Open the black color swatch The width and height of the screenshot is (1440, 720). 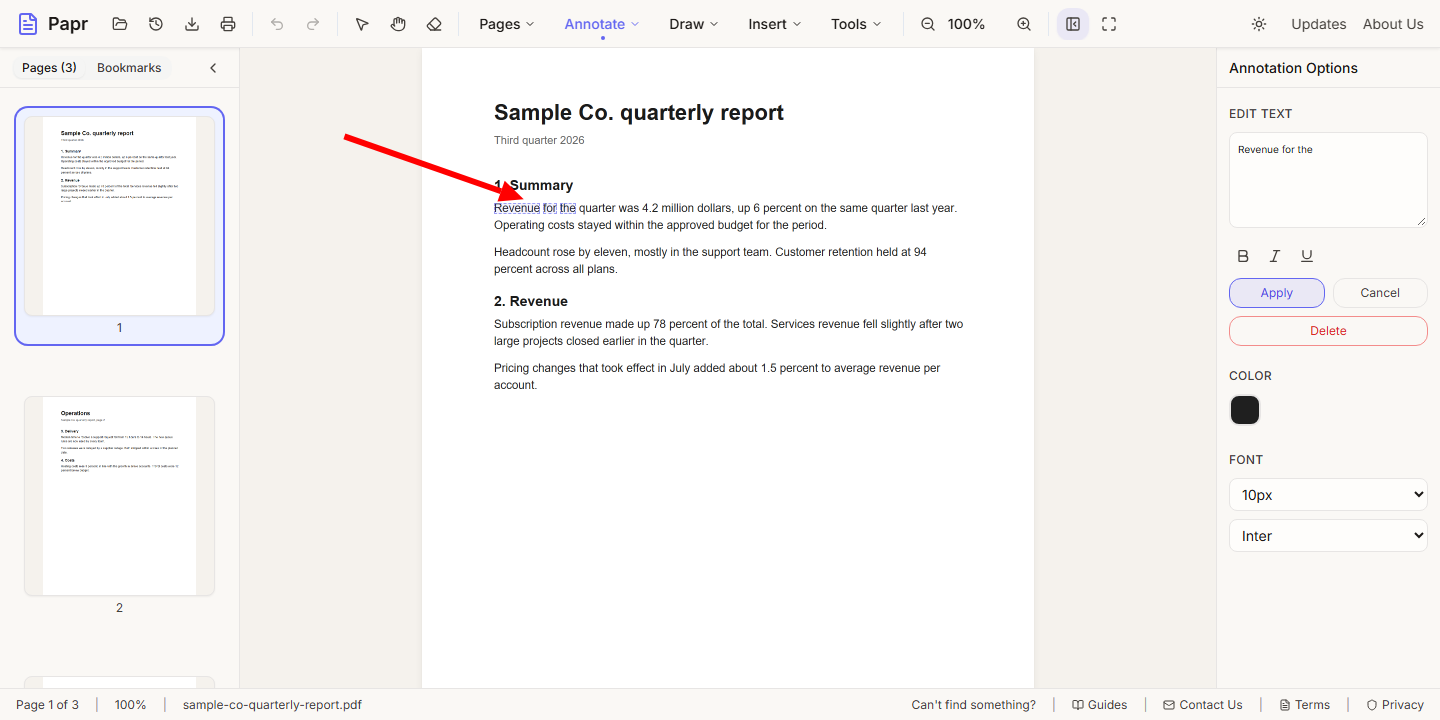pos(1245,410)
